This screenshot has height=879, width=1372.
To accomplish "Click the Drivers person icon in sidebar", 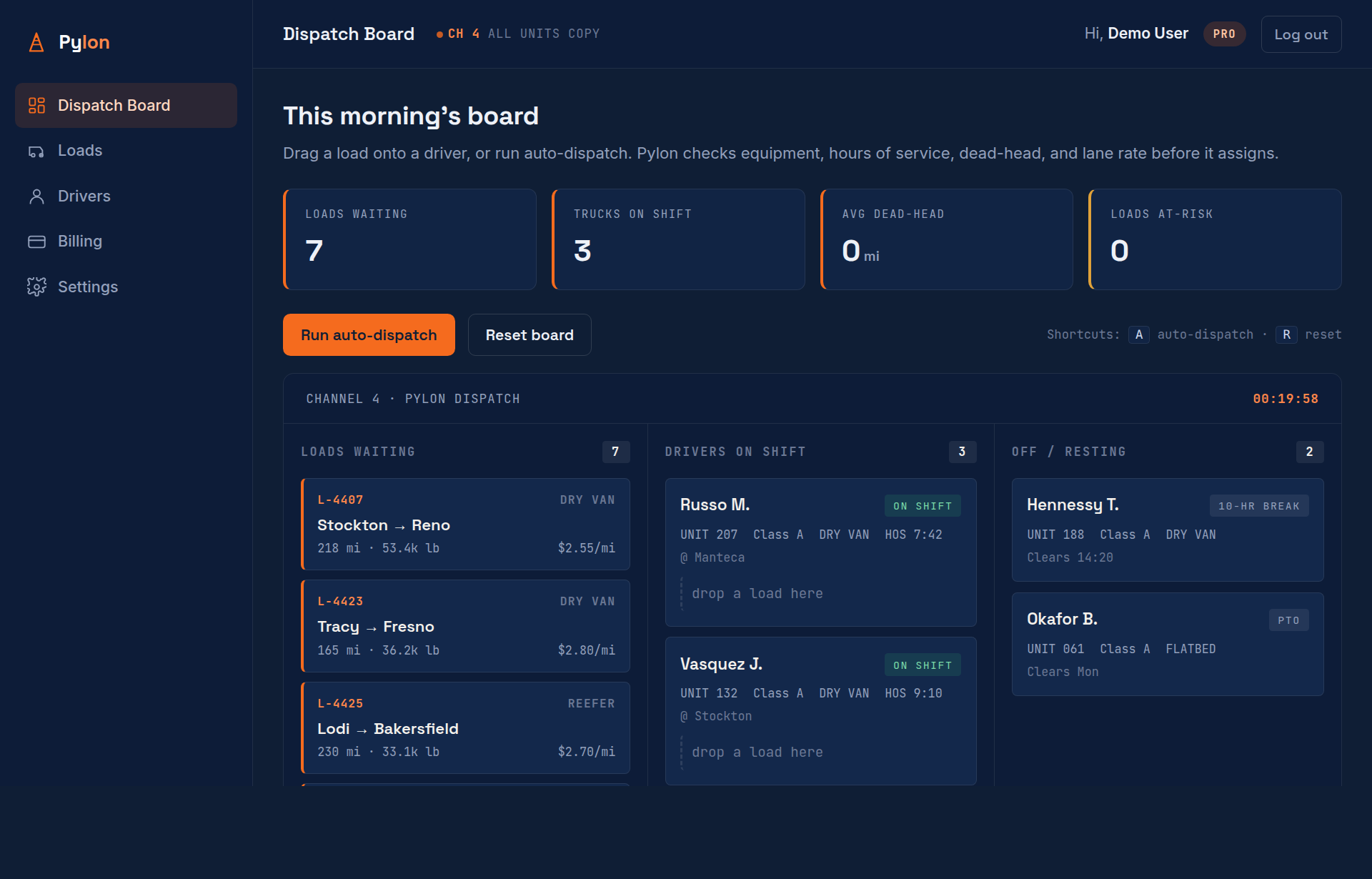I will point(36,197).
